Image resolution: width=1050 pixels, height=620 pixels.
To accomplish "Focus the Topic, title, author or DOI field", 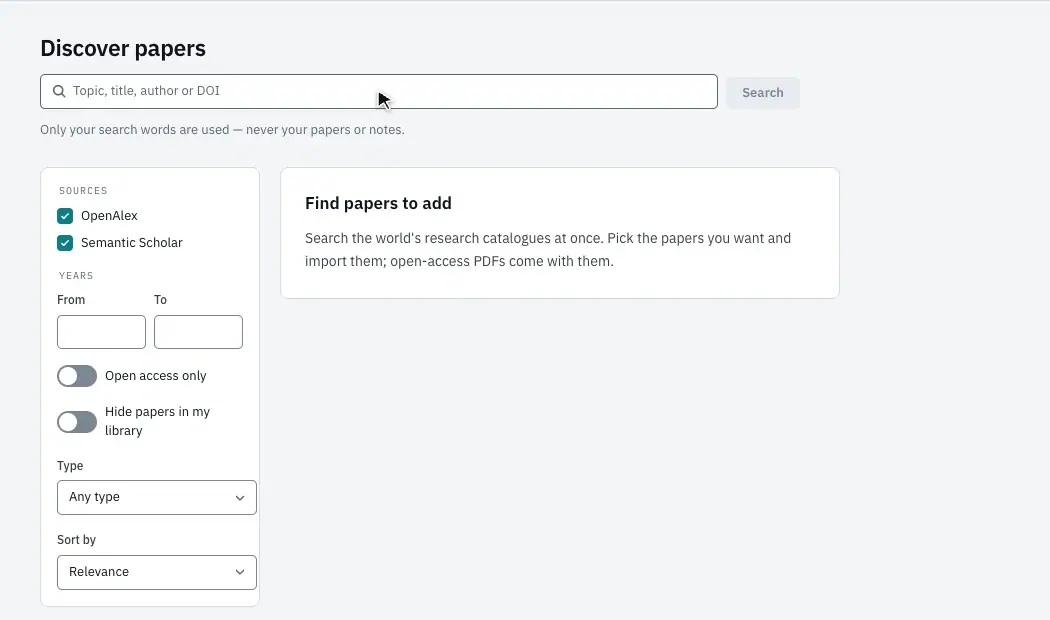I will point(379,92).
